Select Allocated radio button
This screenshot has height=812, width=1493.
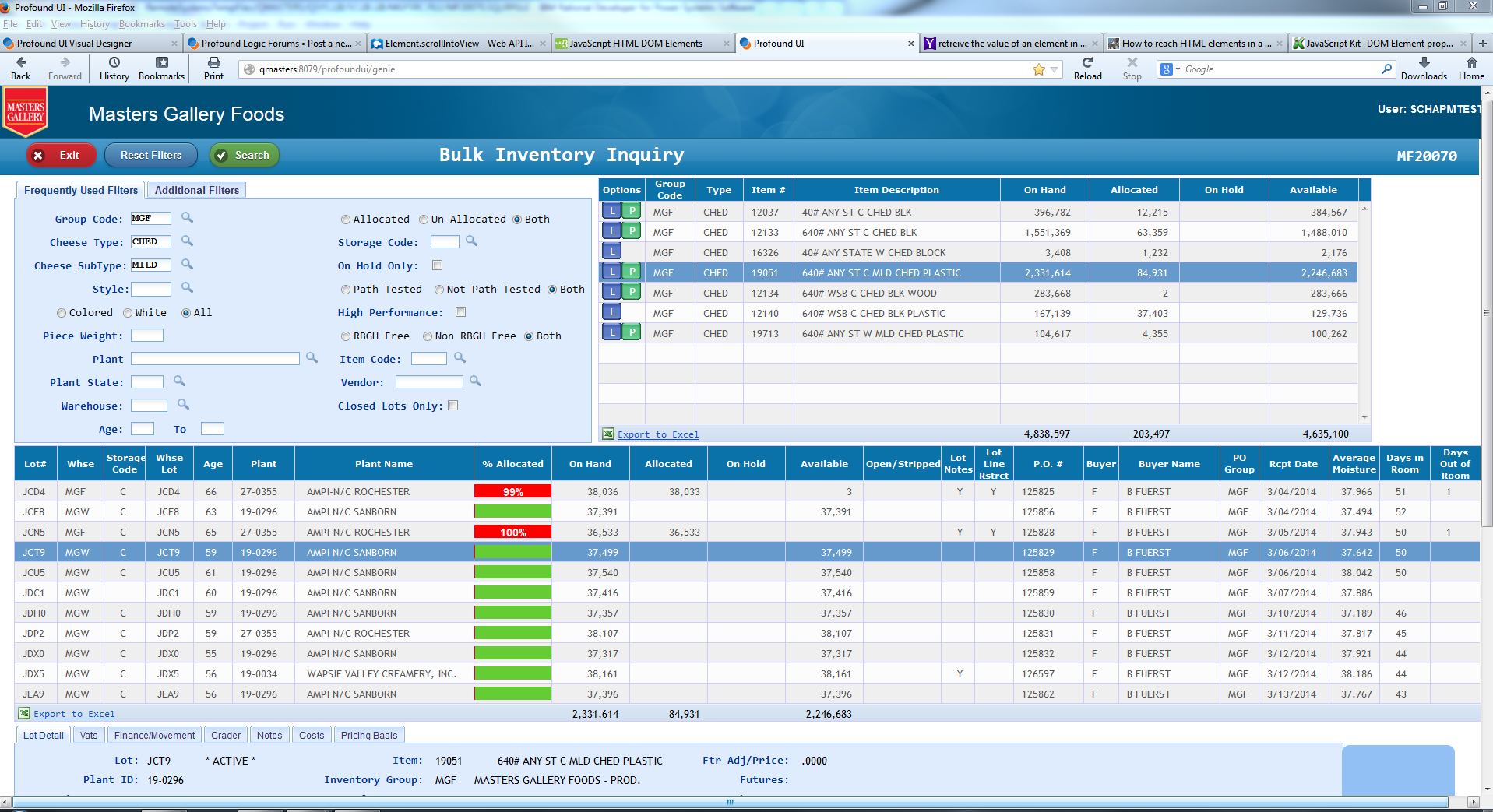[346, 220]
